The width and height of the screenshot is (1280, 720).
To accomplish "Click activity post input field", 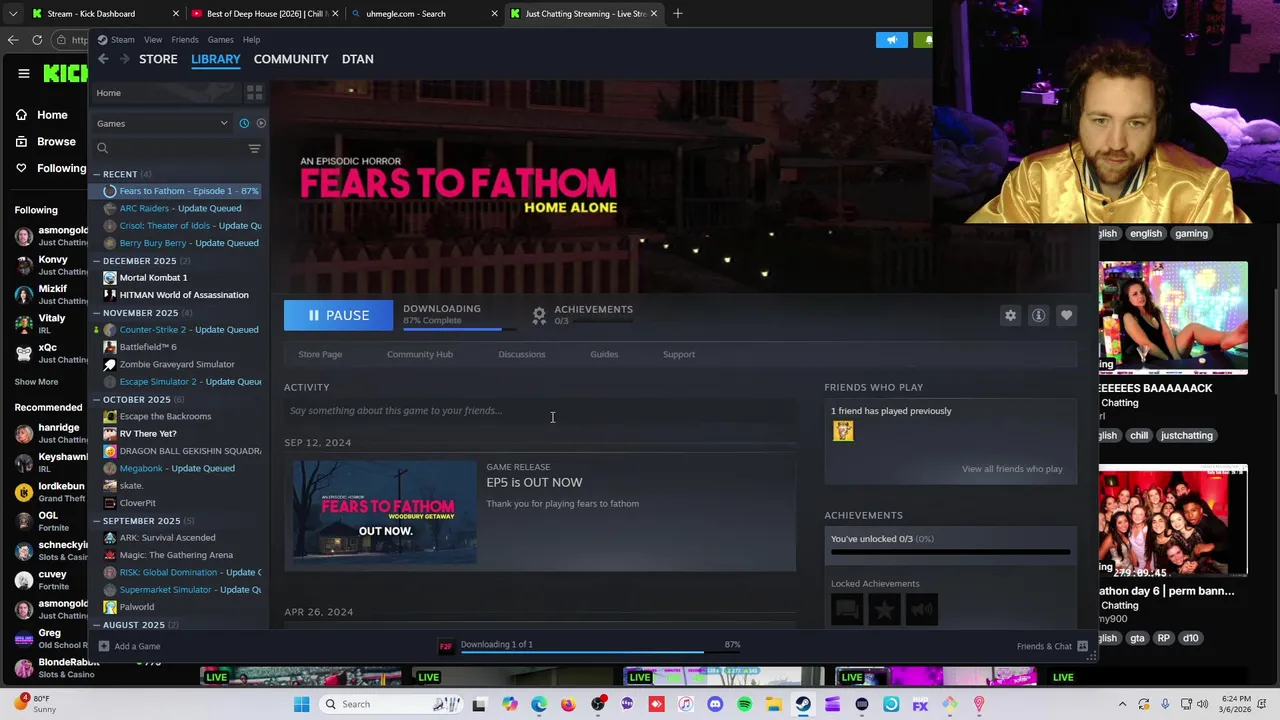I will click(540, 411).
